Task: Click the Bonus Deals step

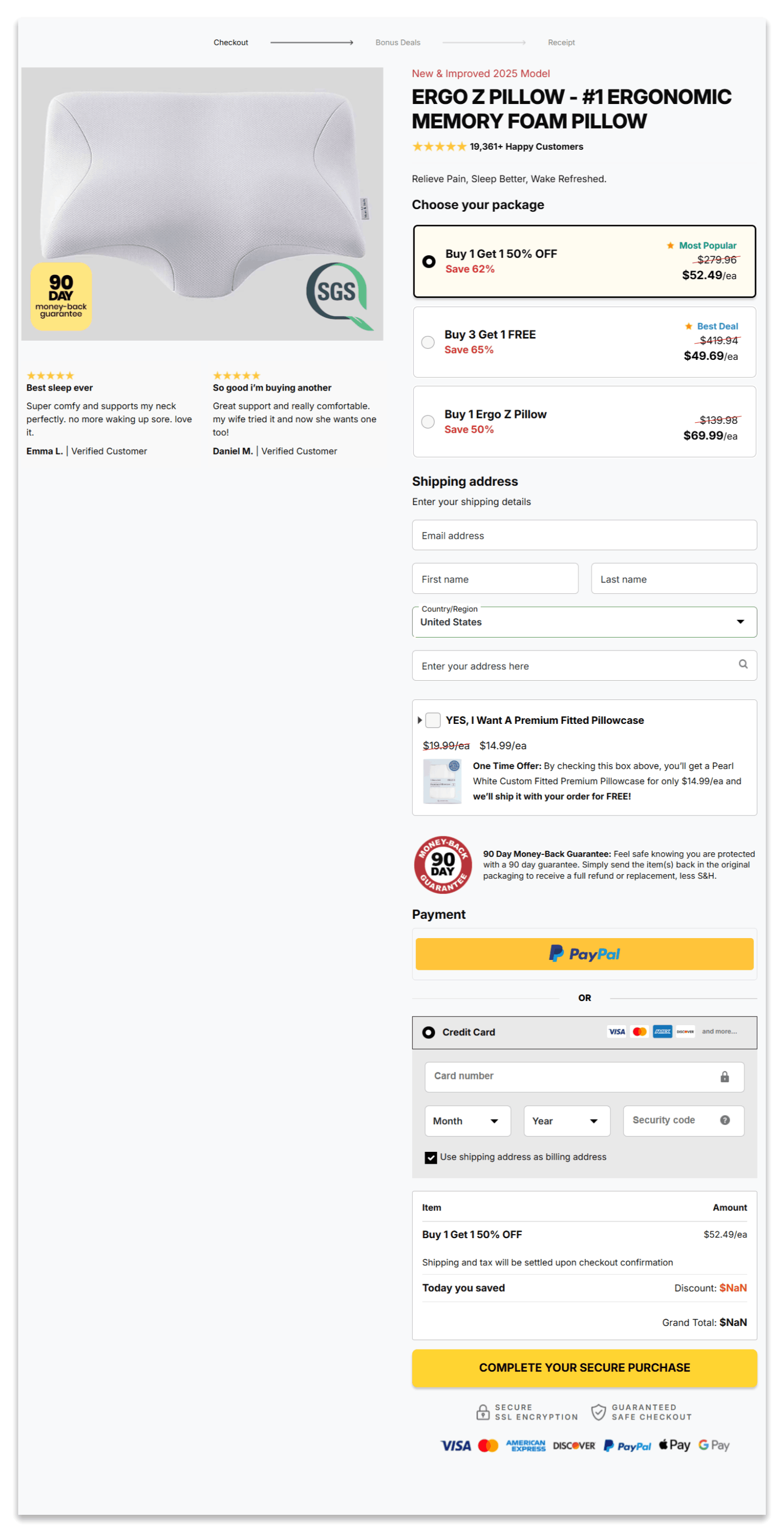Action: coord(397,42)
